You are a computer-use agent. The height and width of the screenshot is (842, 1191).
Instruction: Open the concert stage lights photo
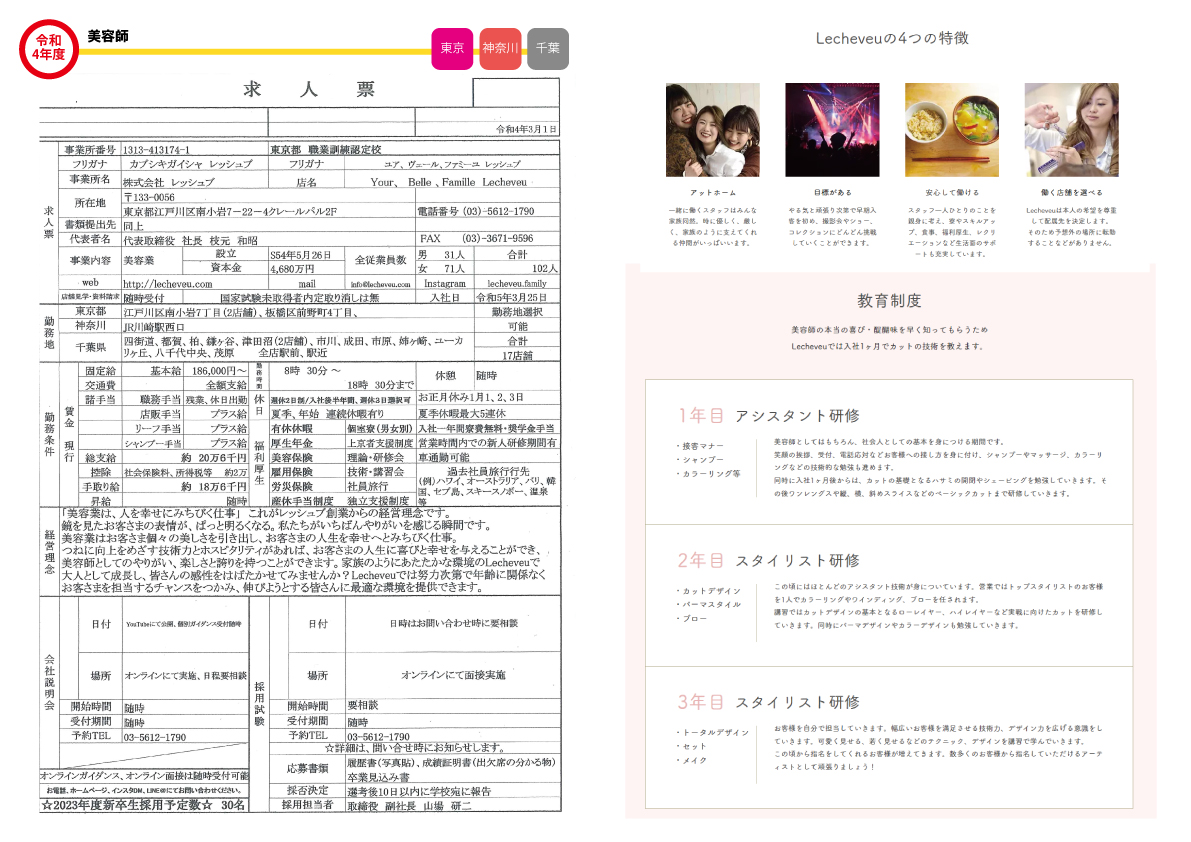click(832, 130)
